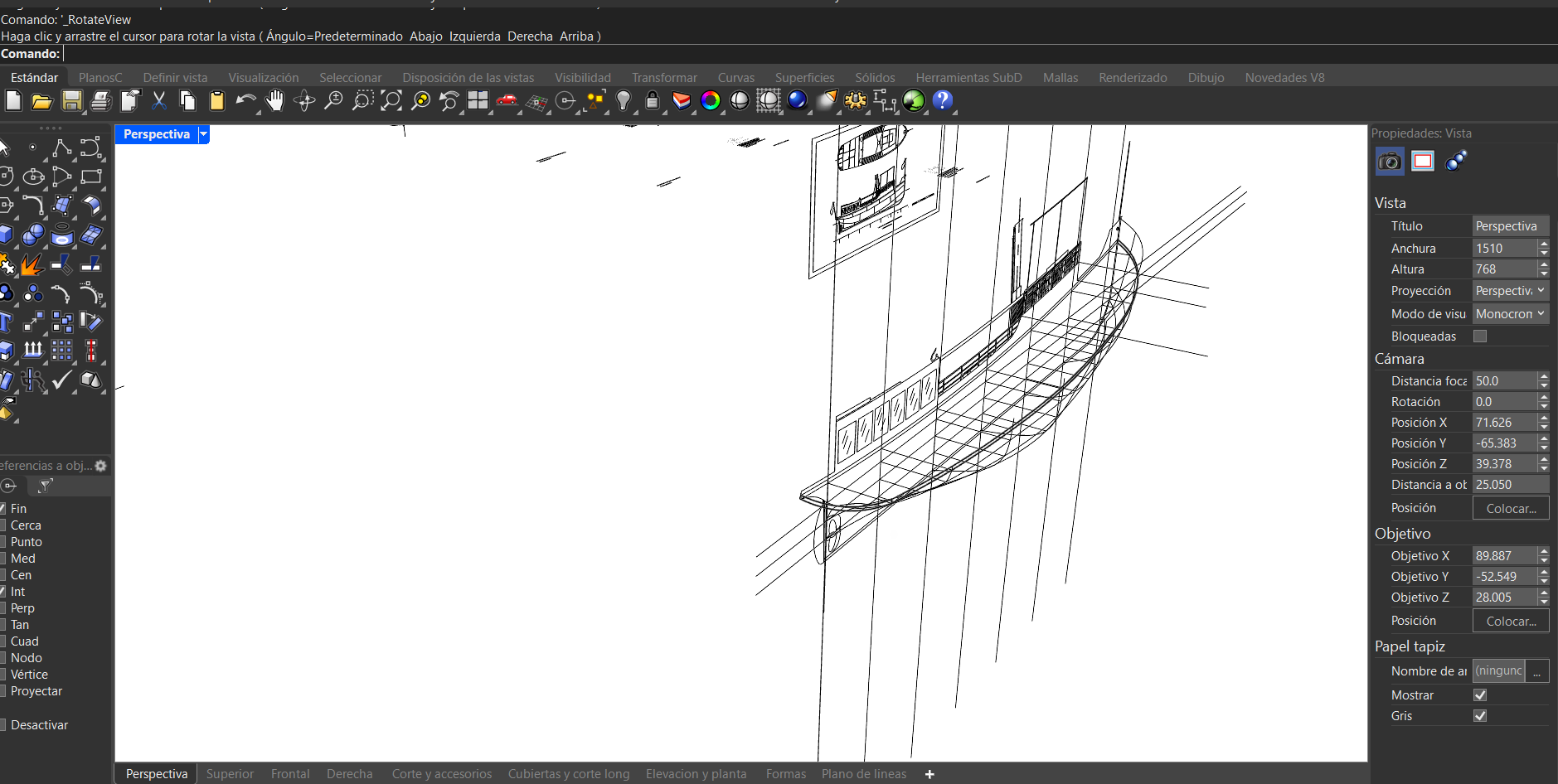
Task: Toggle the Mostrar wallpaper checkbox
Action: coord(1480,695)
